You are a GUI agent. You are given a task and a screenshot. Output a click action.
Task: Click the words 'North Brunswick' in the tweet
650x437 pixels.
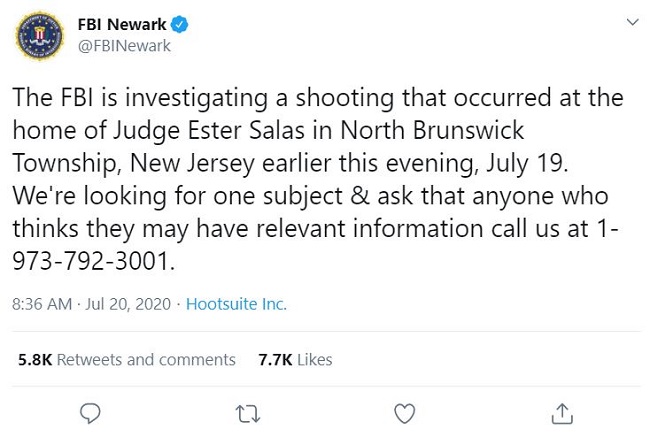pyautogui.click(x=432, y=130)
